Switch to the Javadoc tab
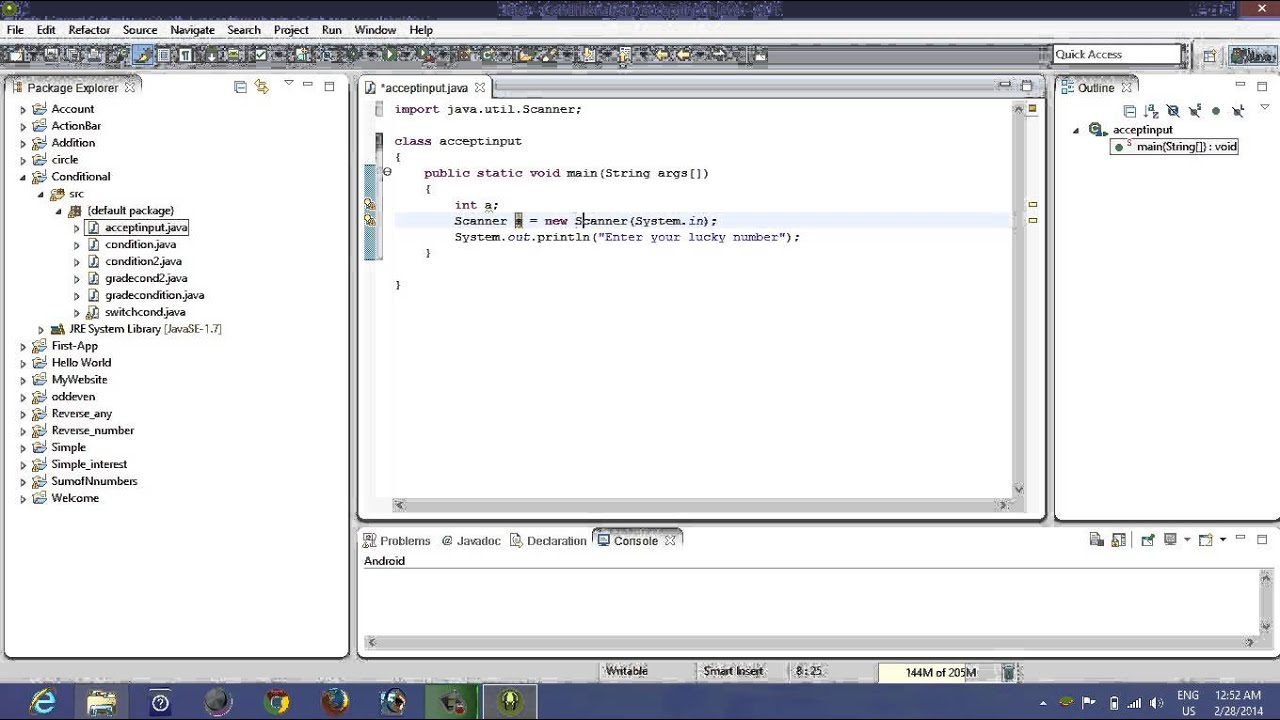 point(471,540)
